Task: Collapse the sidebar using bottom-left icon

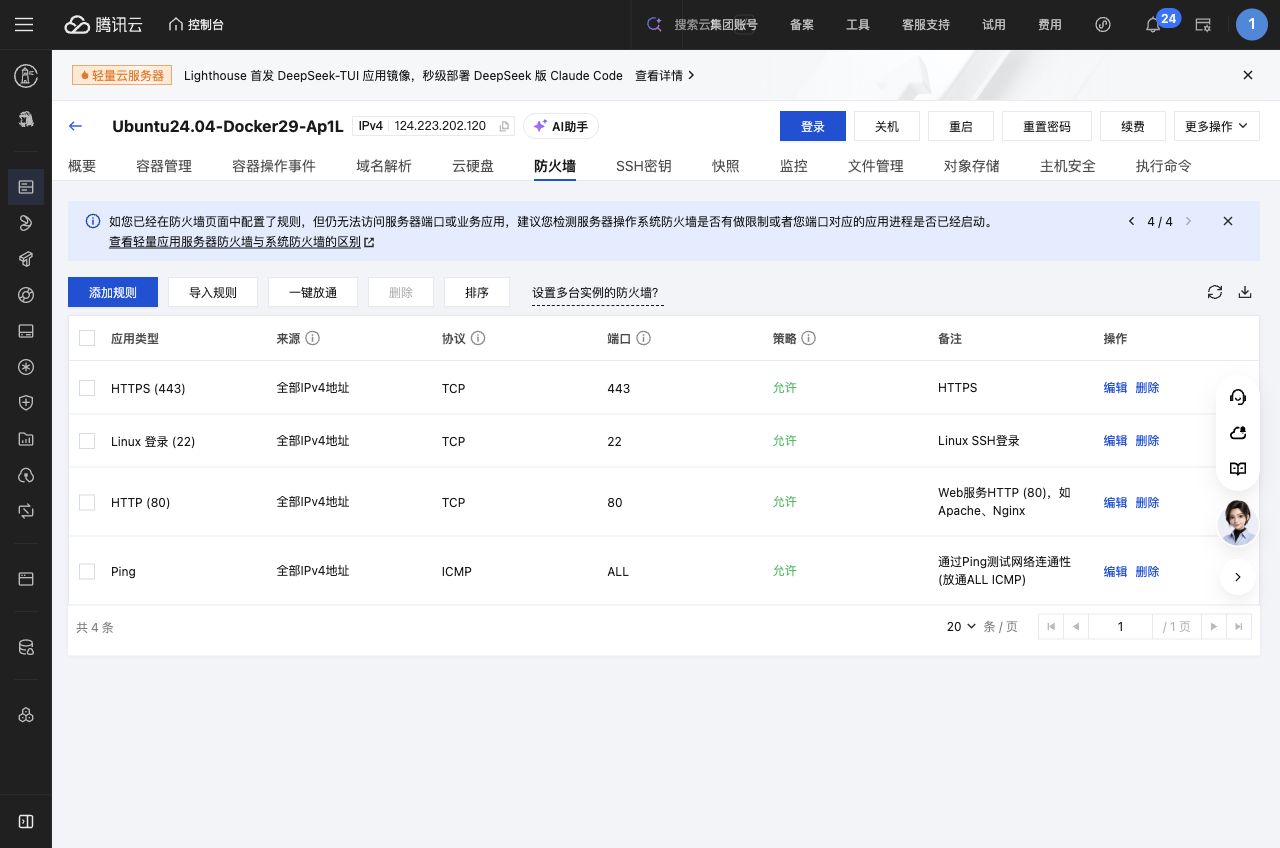Action: coord(26,821)
